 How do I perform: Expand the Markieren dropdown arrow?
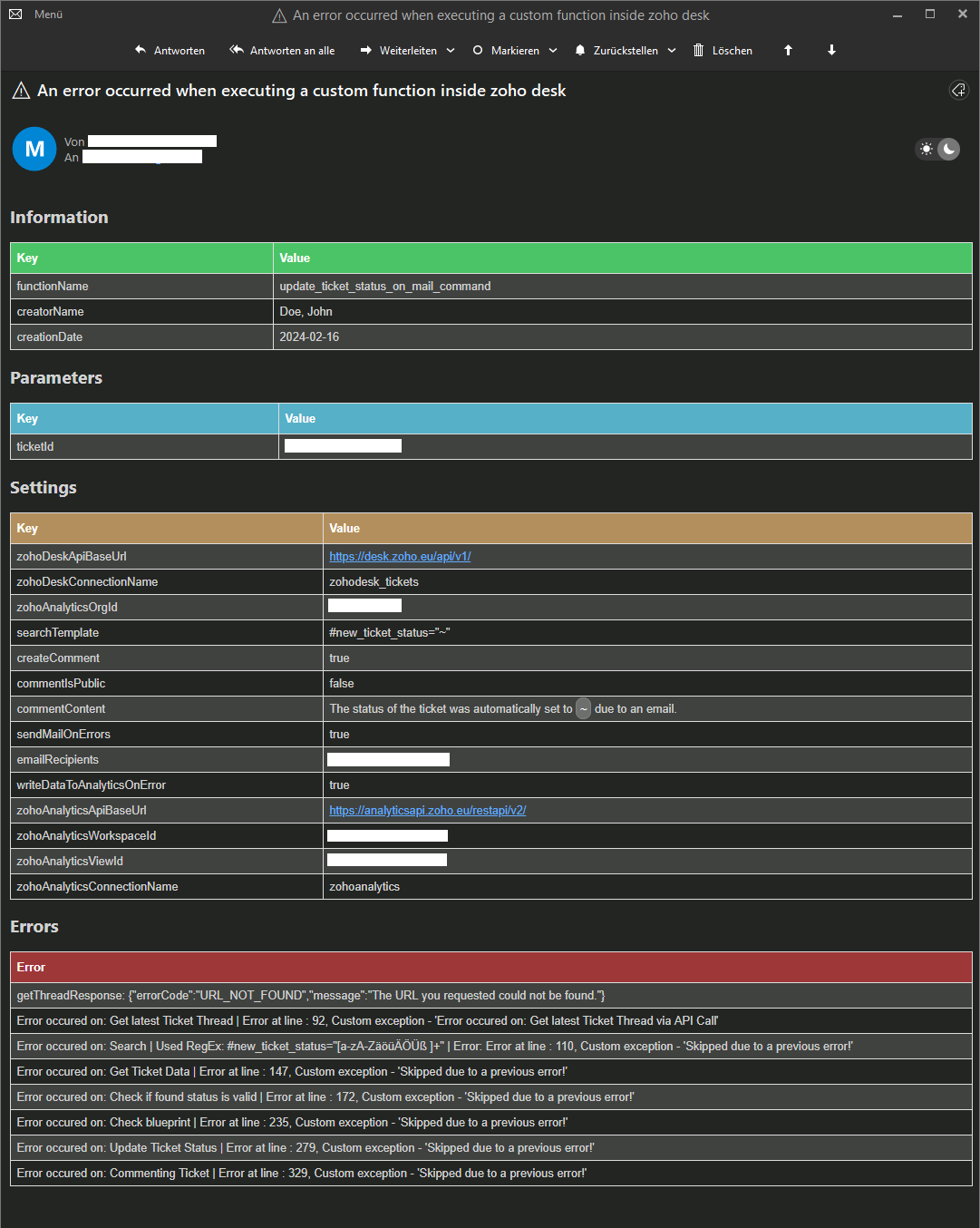coord(553,51)
